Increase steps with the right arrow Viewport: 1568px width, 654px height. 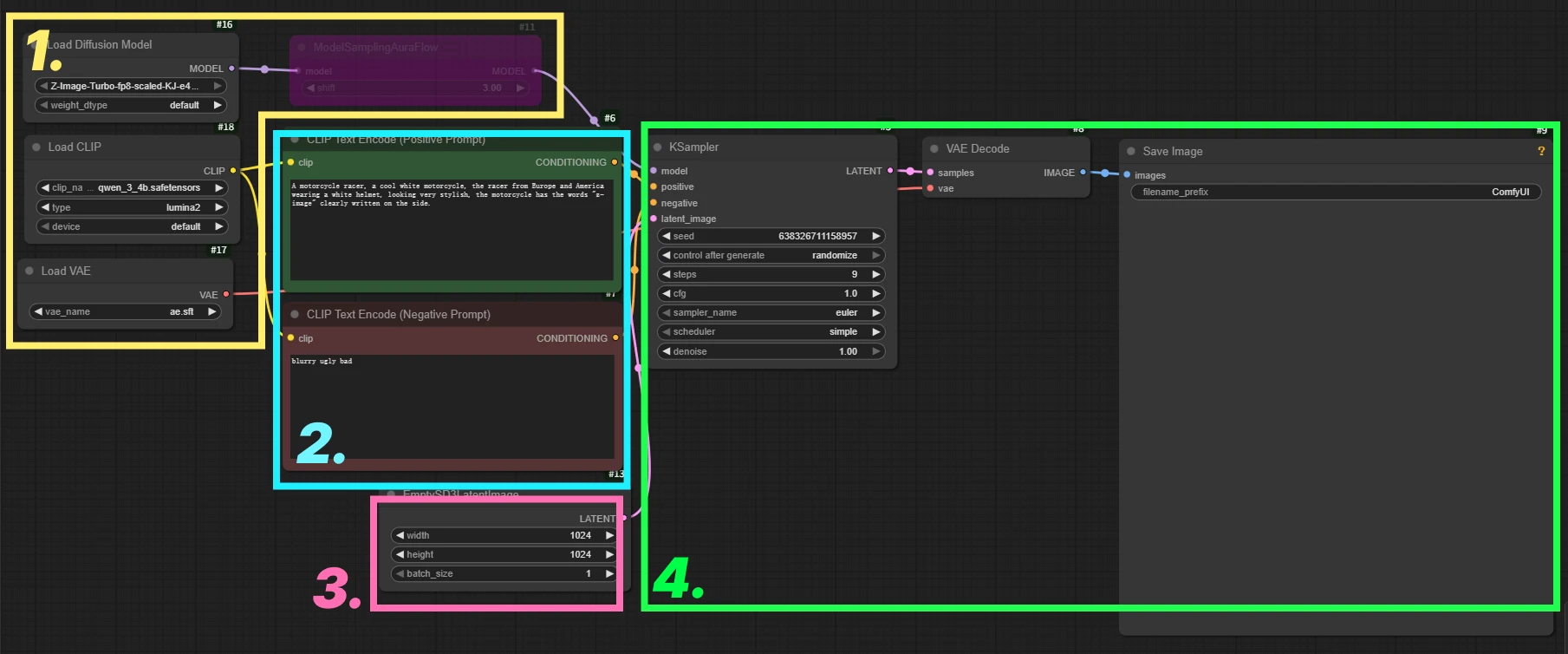[x=876, y=275]
